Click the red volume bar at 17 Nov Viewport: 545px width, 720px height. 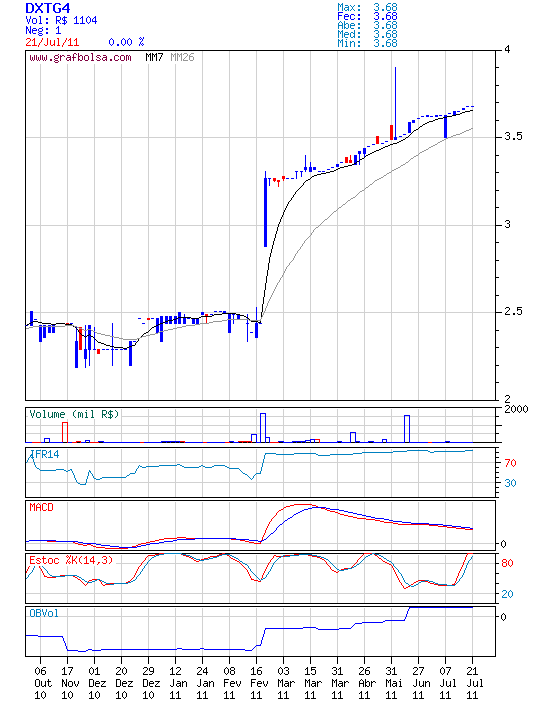pyautogui.click(x=65, y=432)
